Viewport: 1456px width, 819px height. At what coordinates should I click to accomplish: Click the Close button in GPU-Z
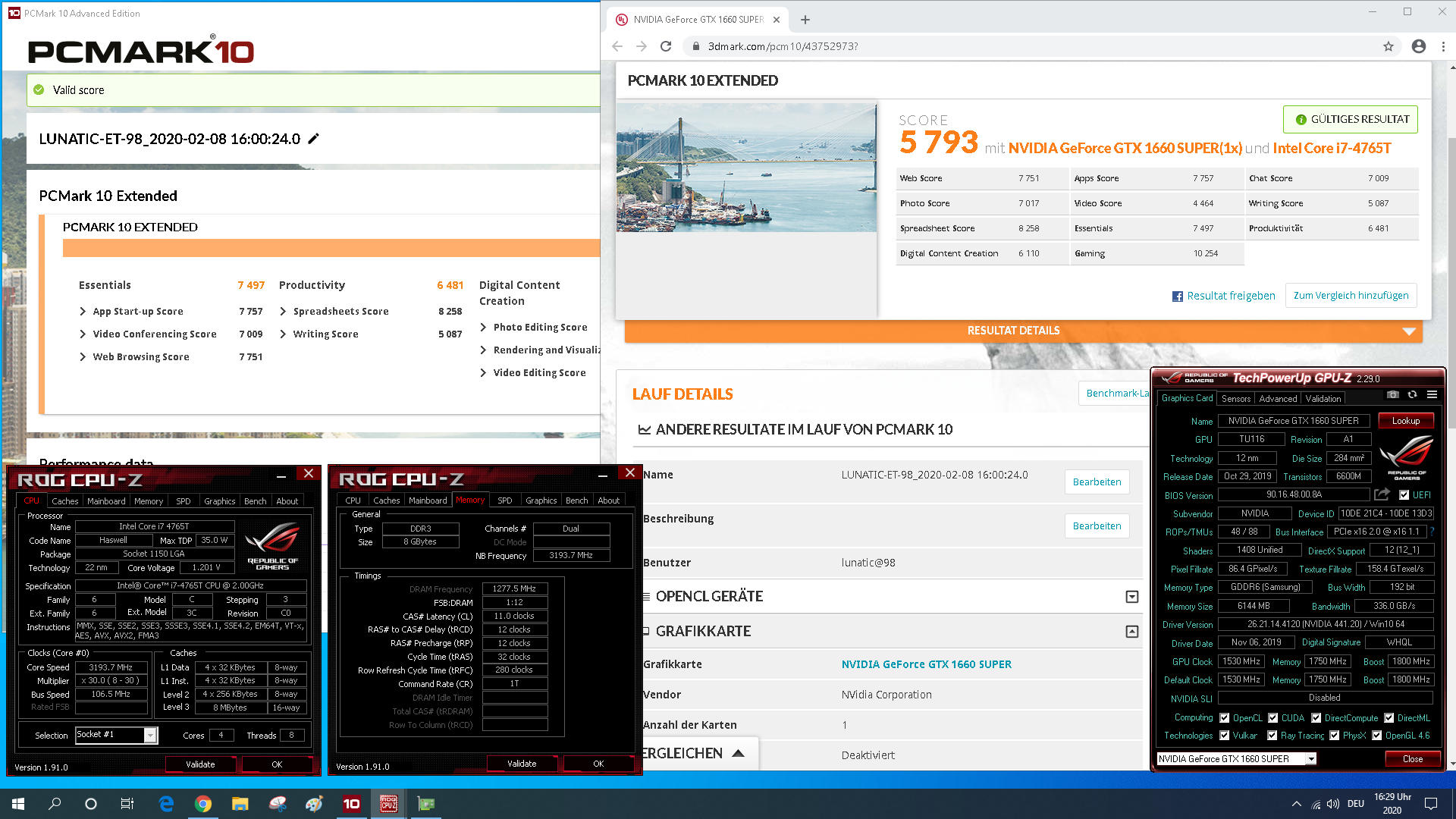pos(1412,759)
